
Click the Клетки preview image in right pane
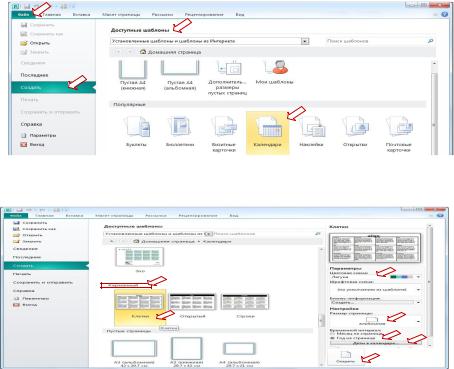375,247
